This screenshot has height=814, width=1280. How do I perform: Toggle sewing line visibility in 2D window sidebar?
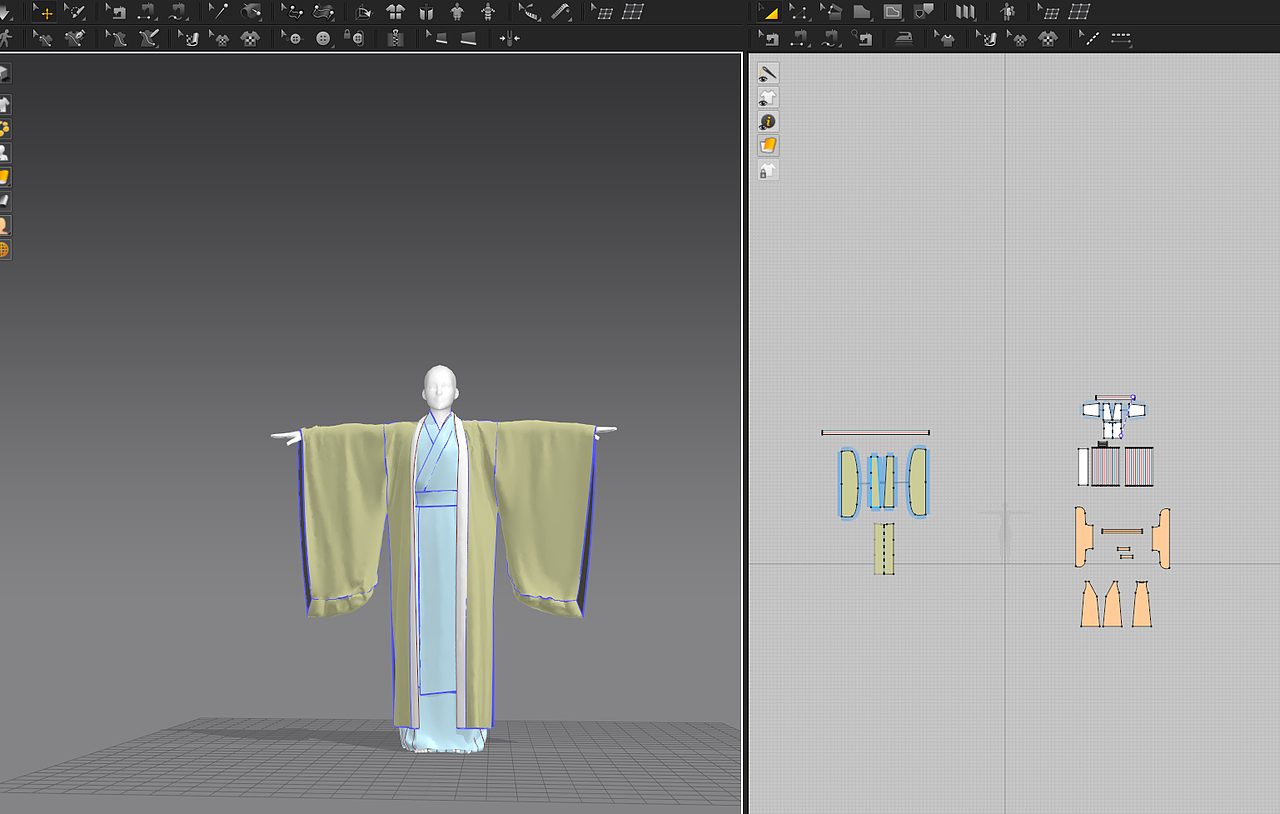click(767, 73)
